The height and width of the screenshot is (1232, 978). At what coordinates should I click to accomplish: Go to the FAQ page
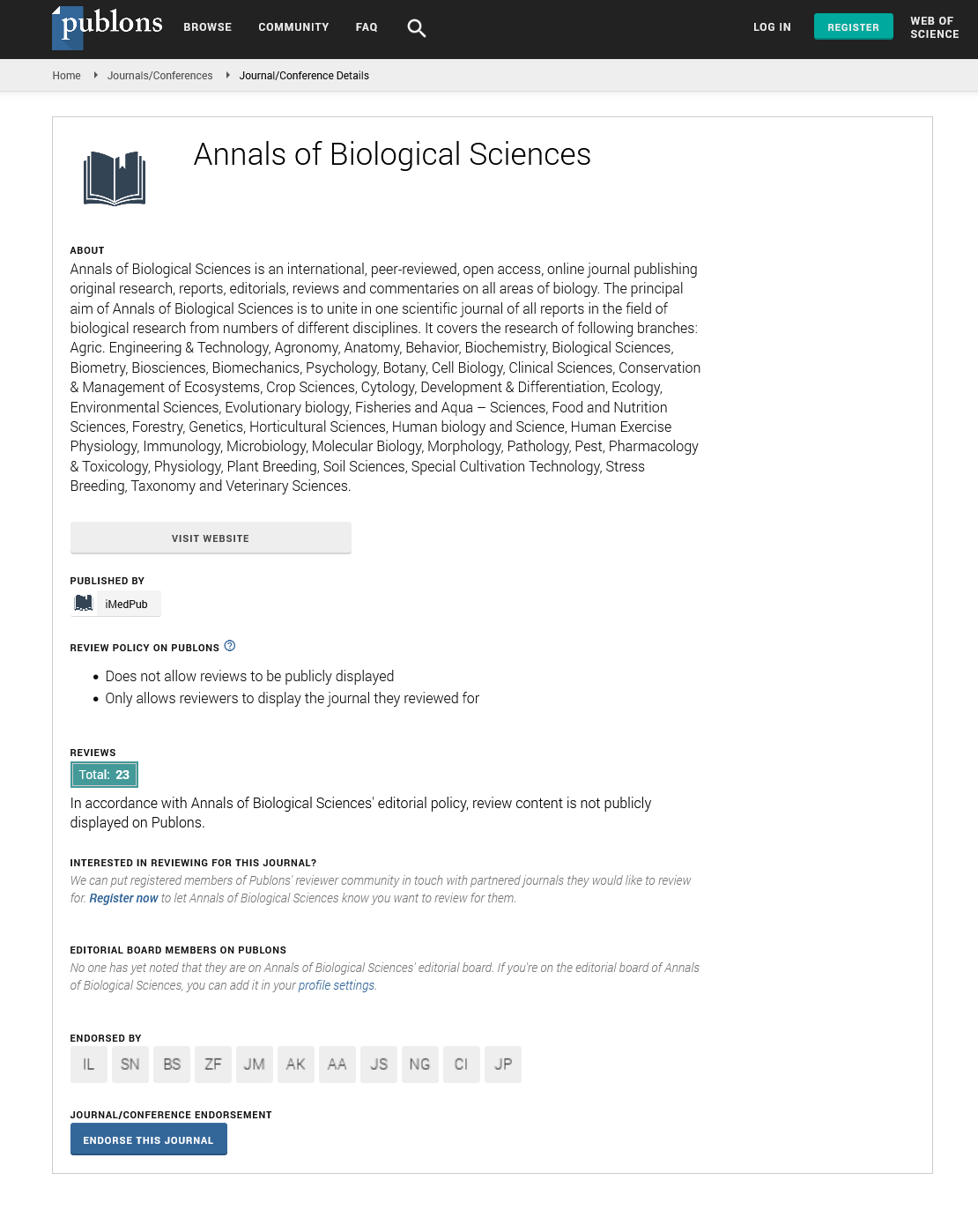click(x=367, y=27)
